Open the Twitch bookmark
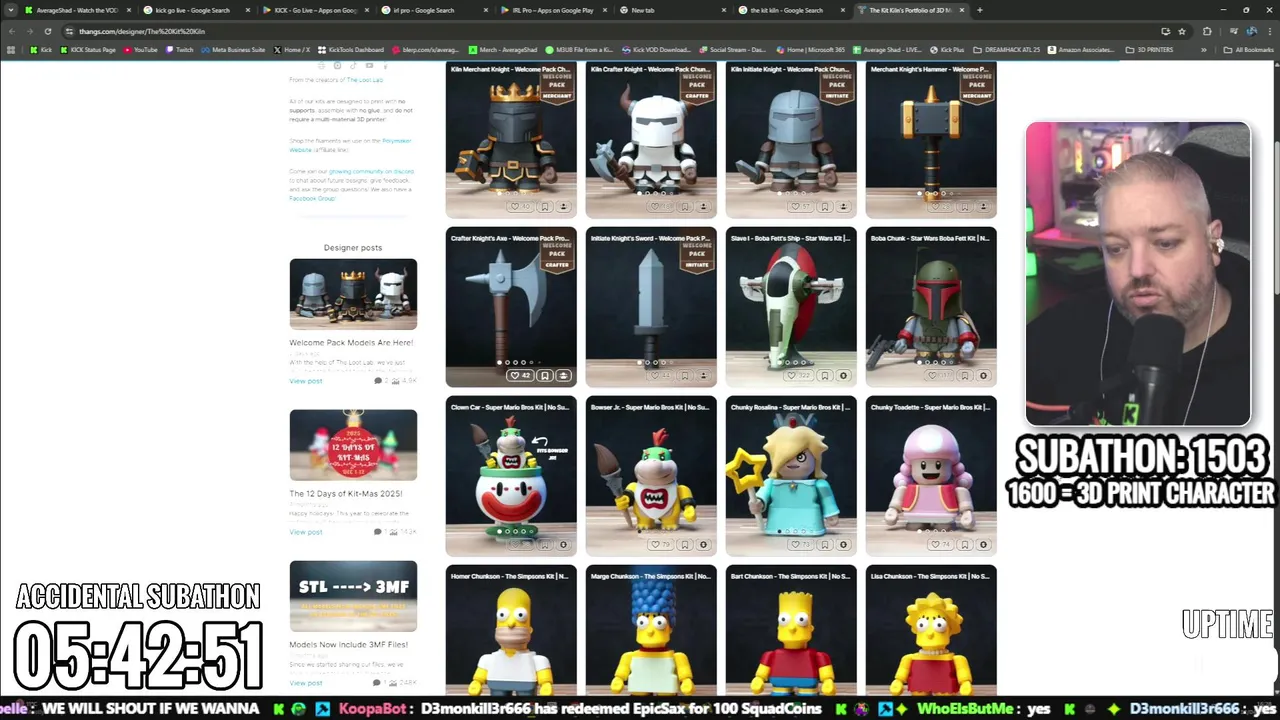The image size is (1280, 720). pyautogui.click(x=180, y=49)
